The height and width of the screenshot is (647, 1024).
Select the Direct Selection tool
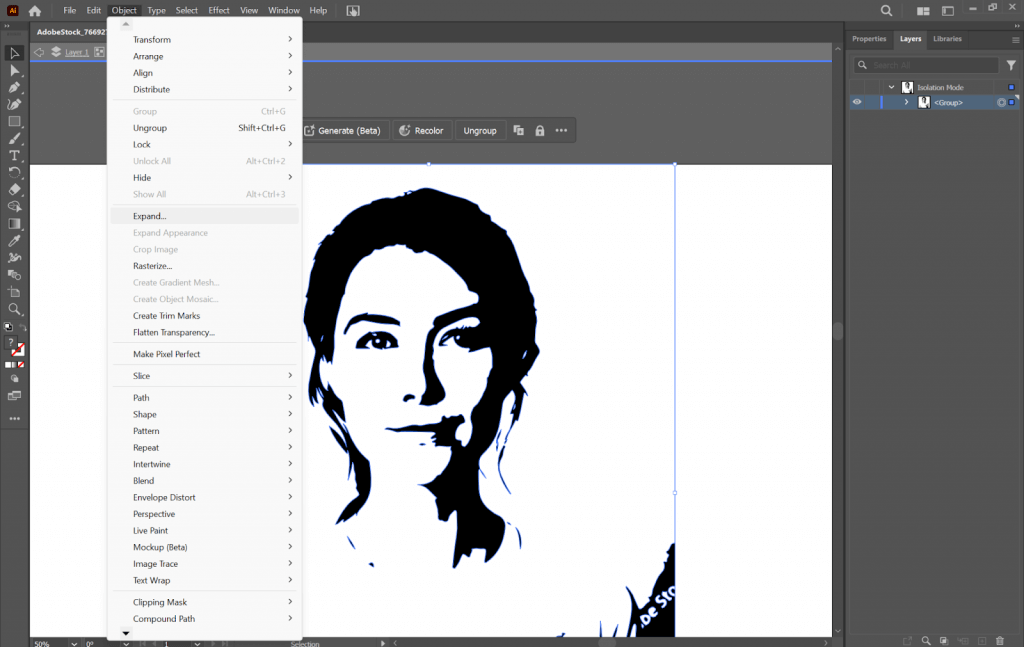click(14, 71)
